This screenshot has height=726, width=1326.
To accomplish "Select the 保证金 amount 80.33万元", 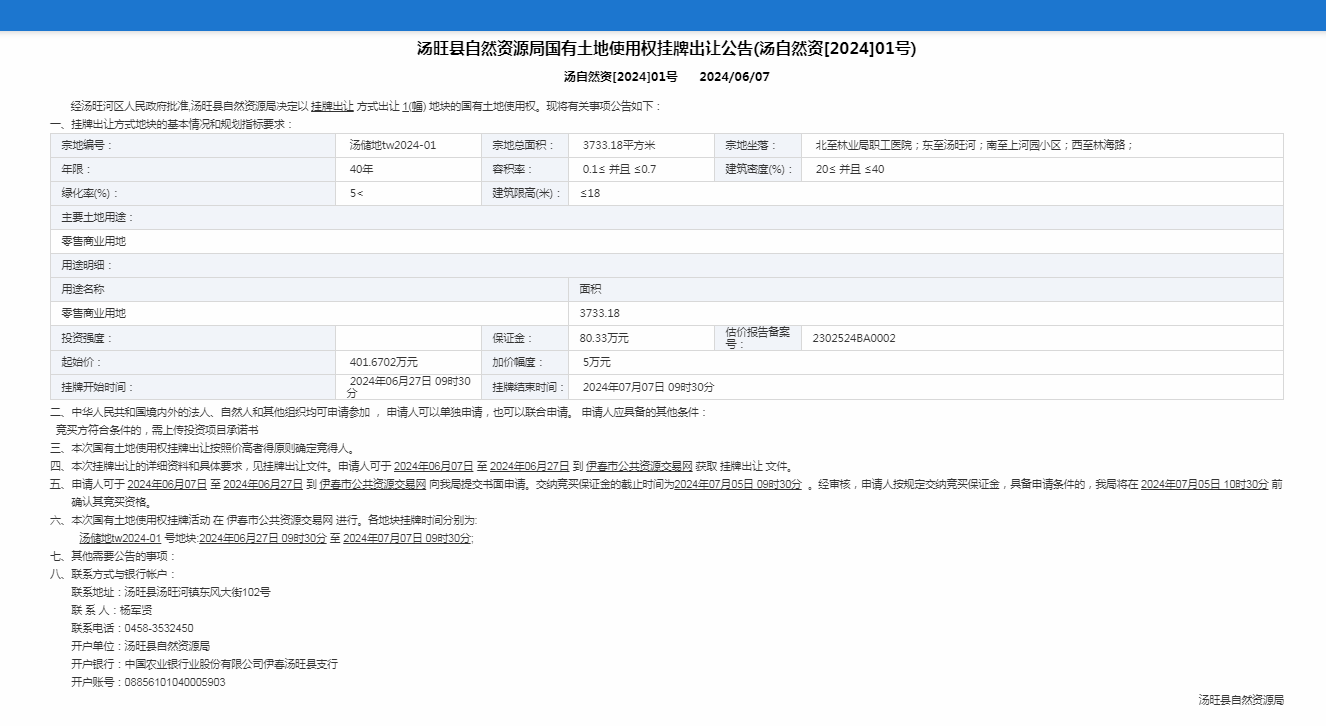I will 604,338.
